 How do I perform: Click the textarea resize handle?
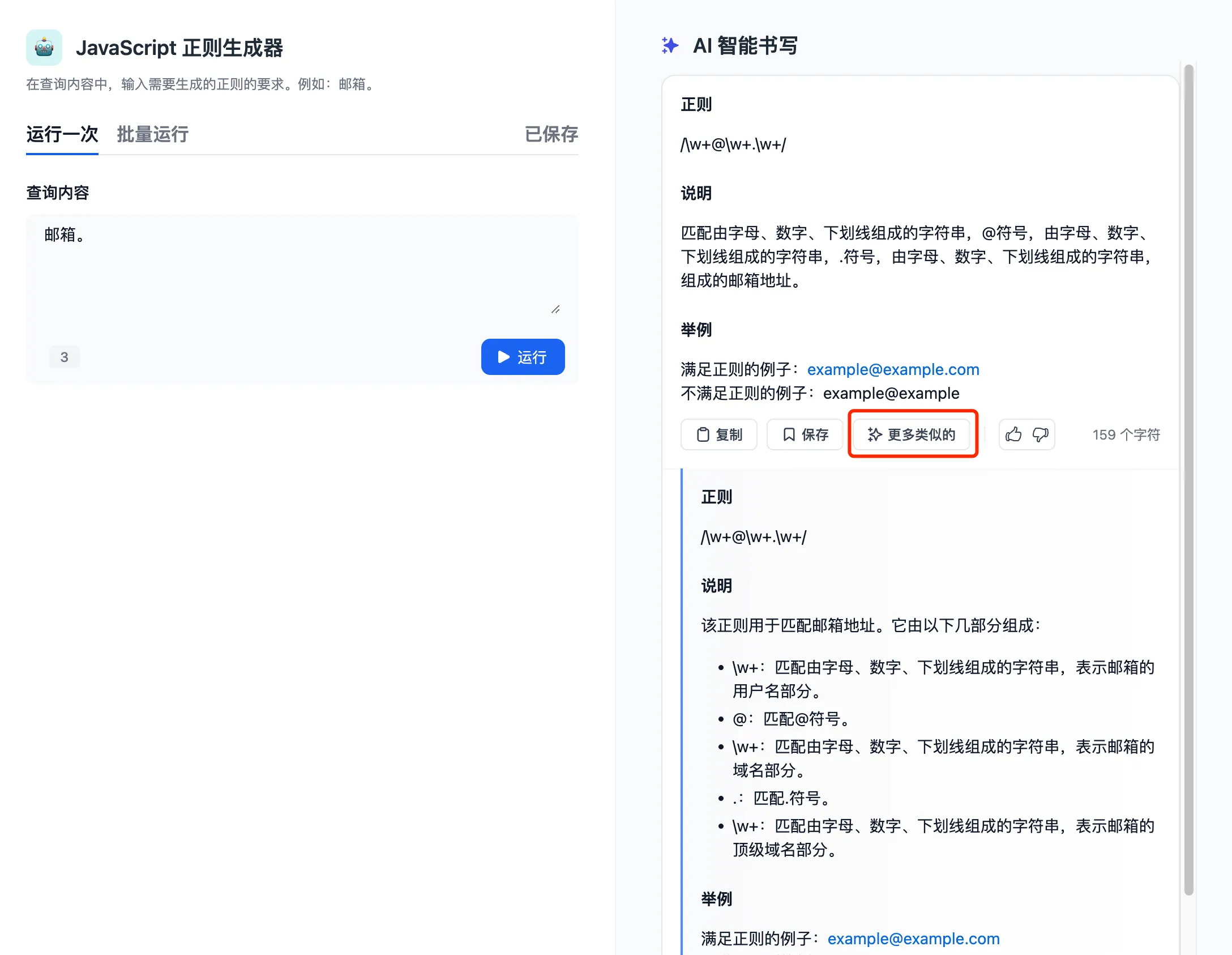555,309
